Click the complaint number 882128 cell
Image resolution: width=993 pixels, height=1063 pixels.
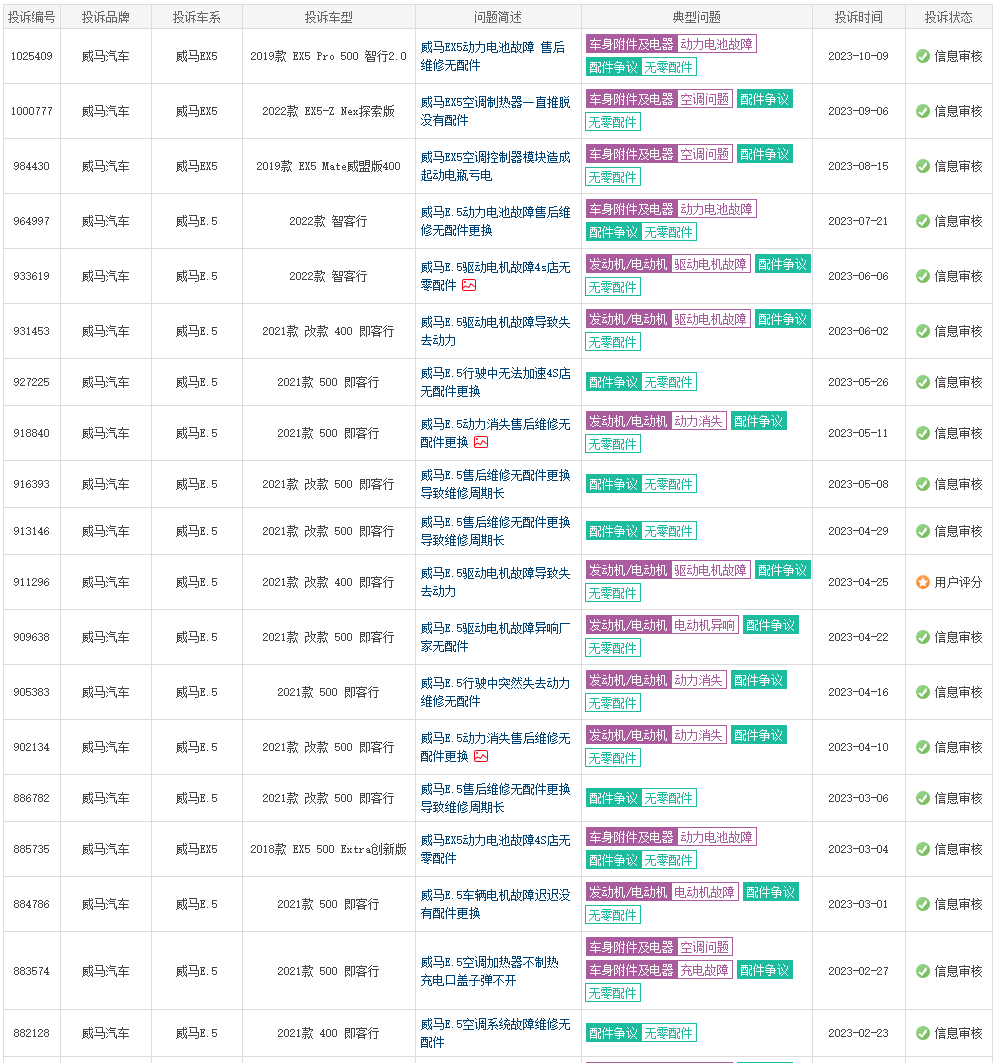[x=31, y=1033]
